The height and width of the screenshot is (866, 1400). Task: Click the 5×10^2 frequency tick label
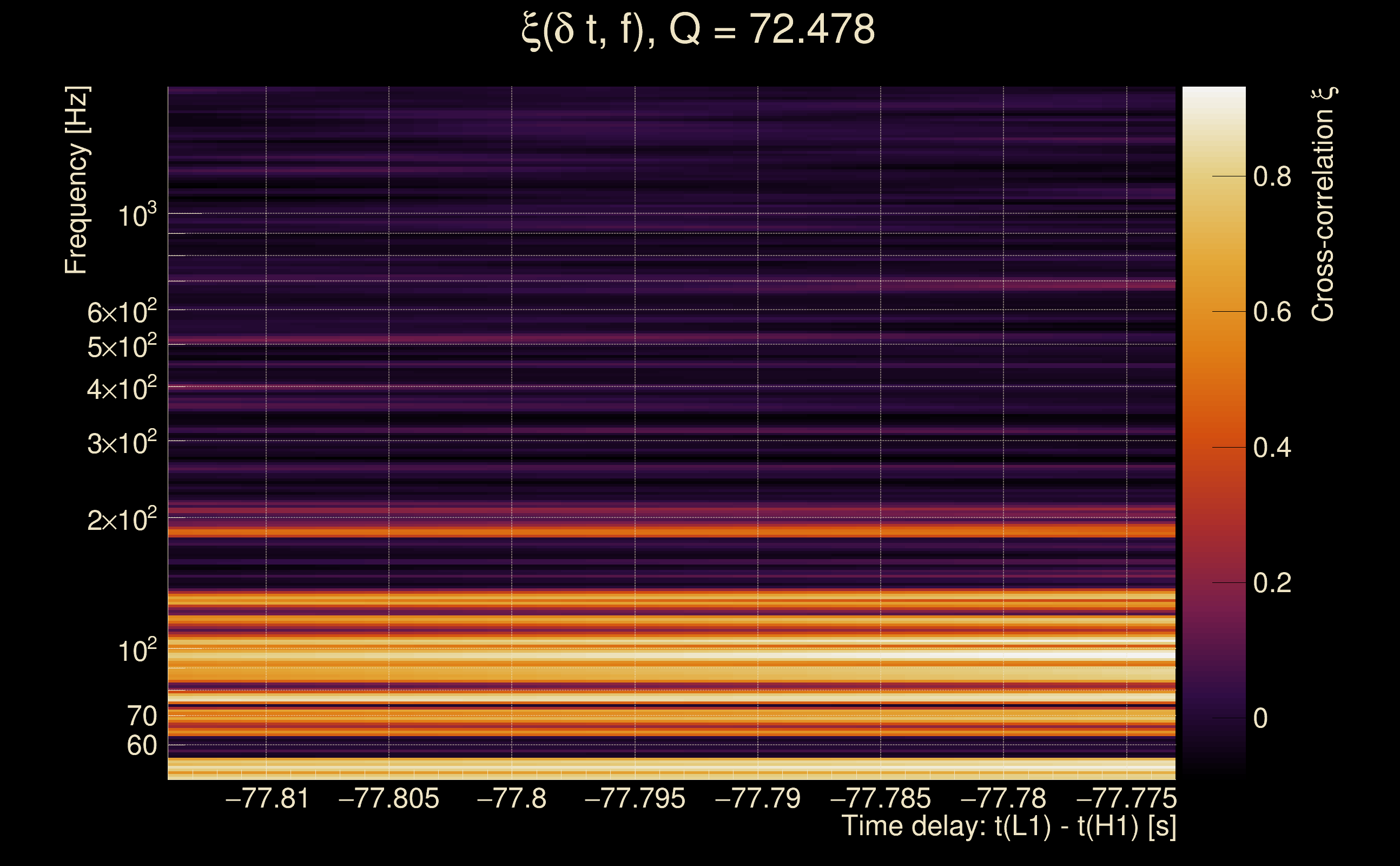click(x=121, y=346)
